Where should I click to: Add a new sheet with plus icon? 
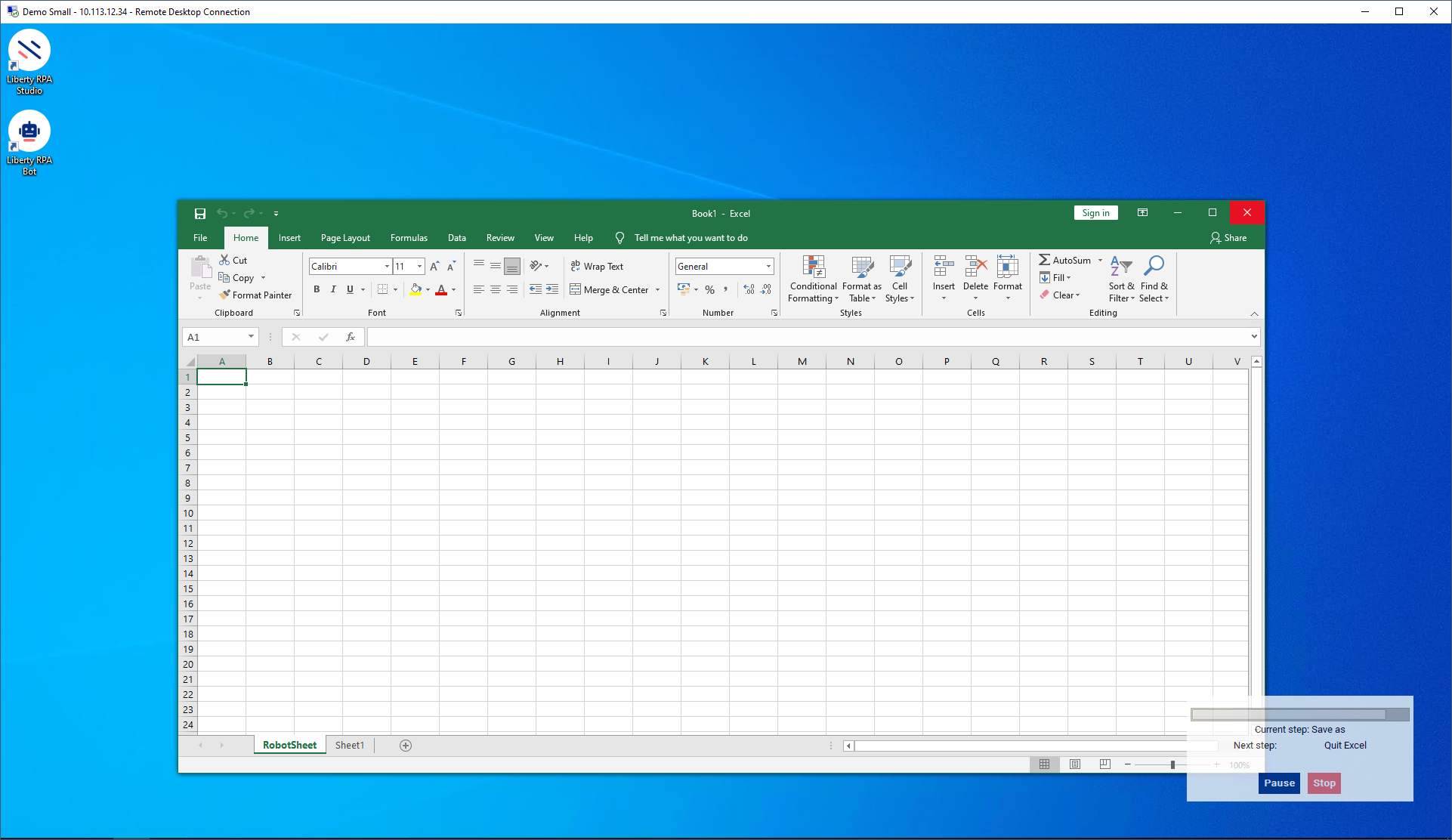(x=406, y=746)
